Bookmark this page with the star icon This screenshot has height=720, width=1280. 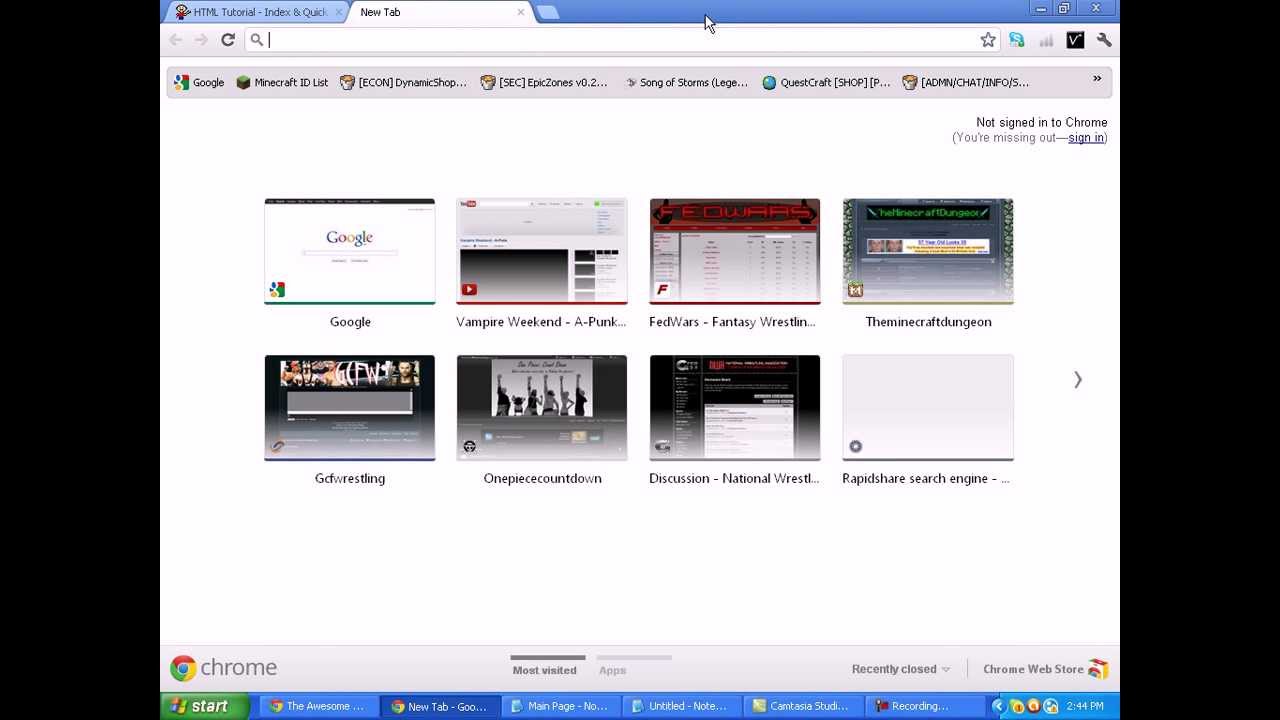[988, 40]
